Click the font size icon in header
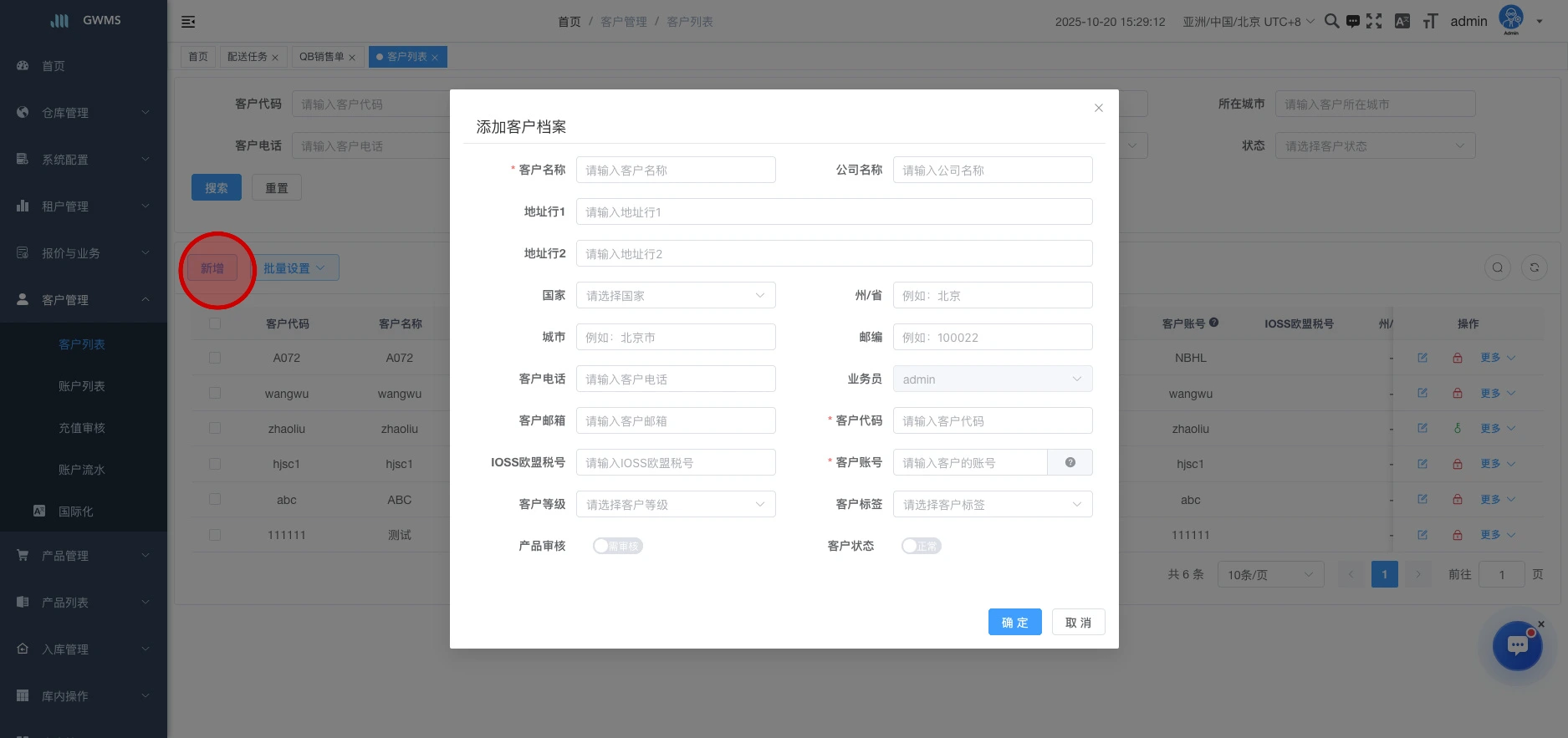The image size is (1568, 738). tap(1430, 22)
